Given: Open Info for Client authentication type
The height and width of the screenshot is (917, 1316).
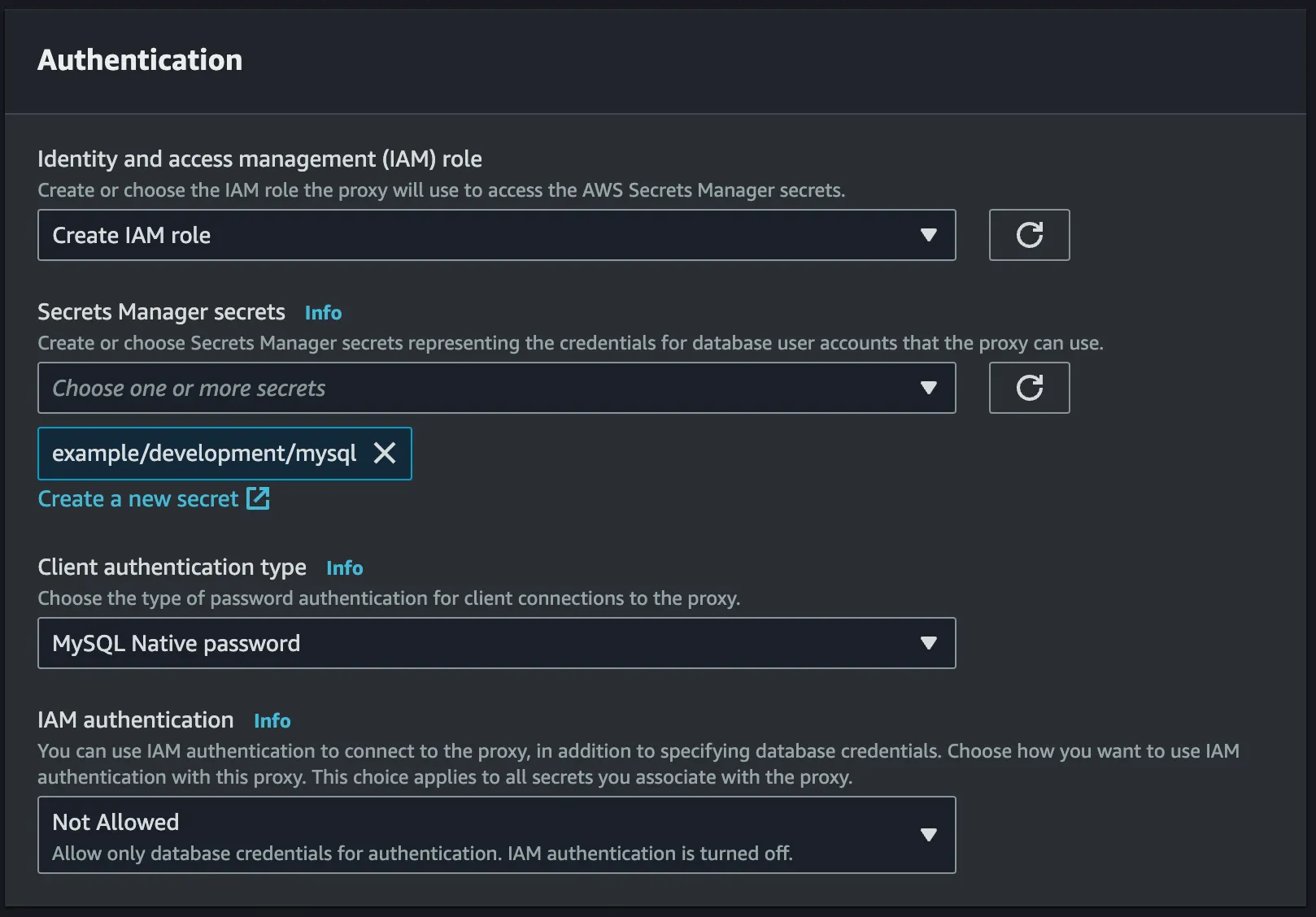Looking at the screenshot, I should [x=344, y=568].
